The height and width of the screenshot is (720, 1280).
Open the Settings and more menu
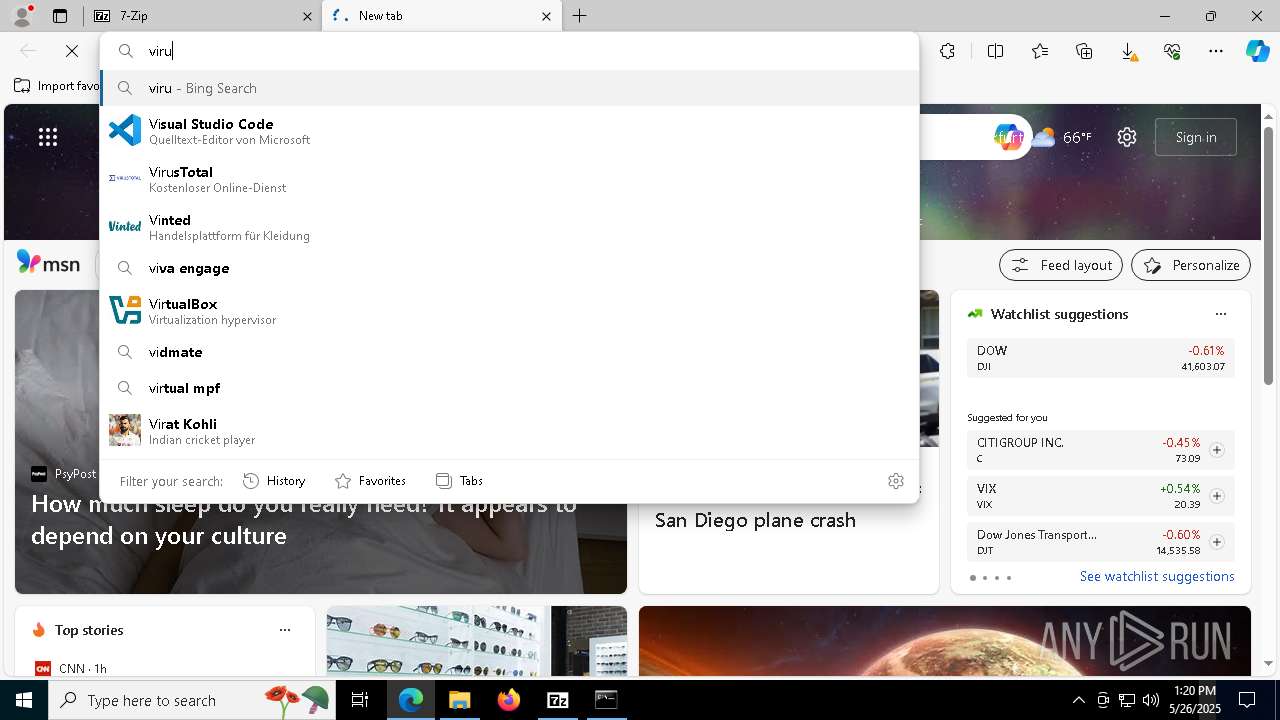pos(1216,51)
